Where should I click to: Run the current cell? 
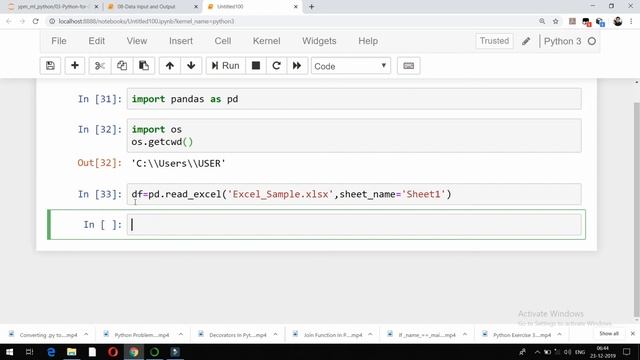pyautogui.click(x=225, y=66)
